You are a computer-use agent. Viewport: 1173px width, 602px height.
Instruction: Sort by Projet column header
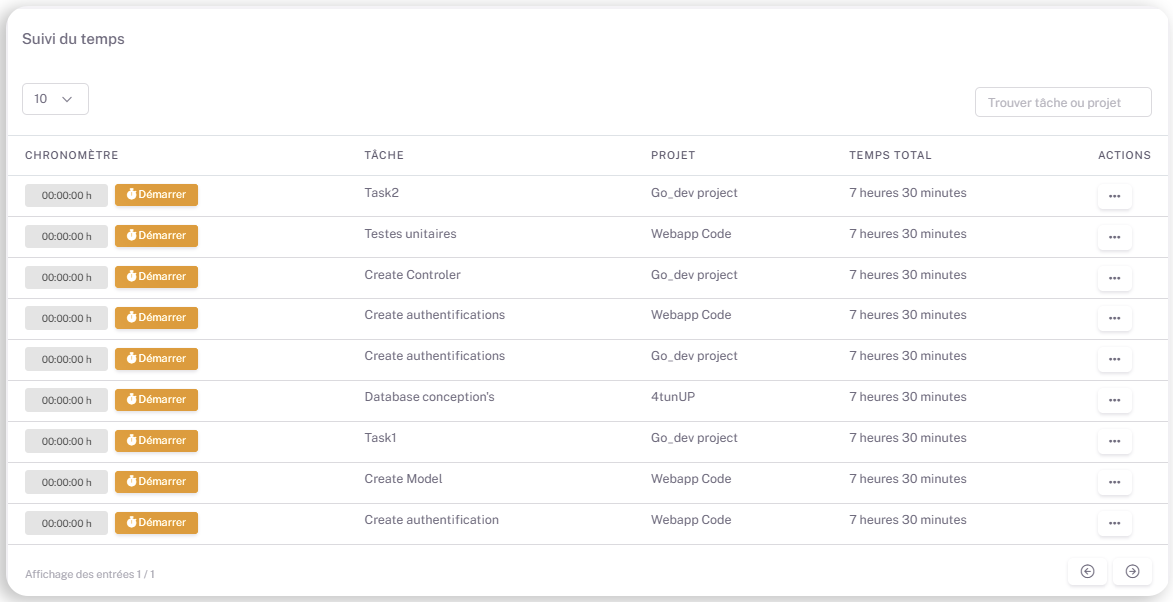[x=673, y=155]
